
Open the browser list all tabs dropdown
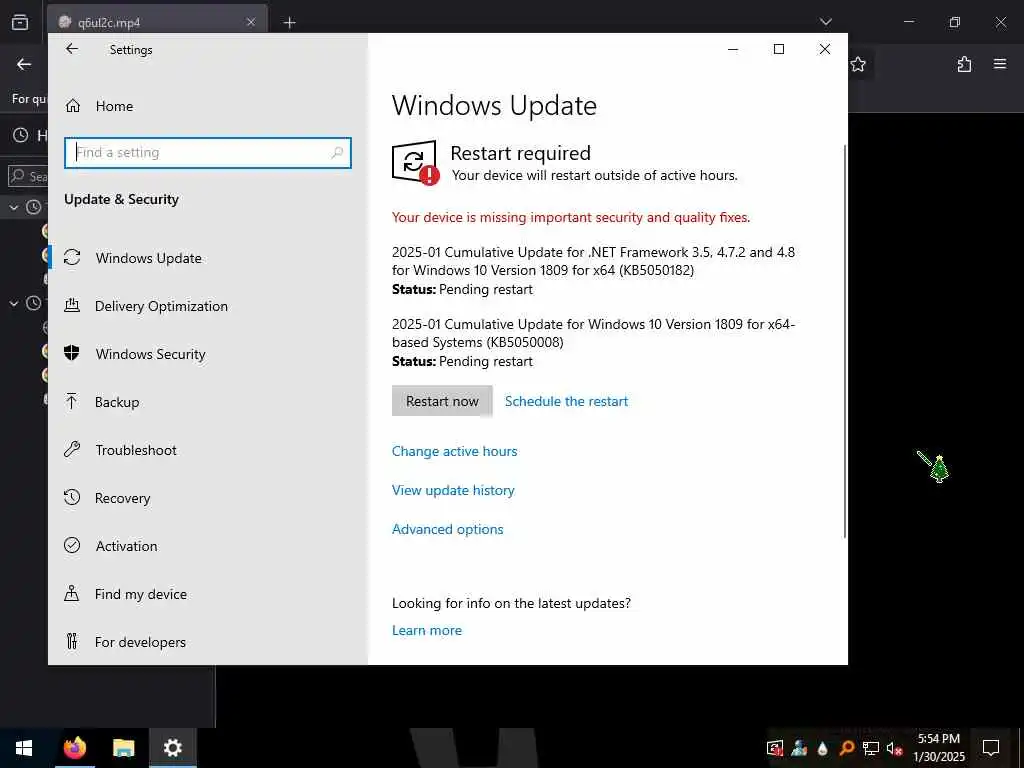[x=825, y=22]
